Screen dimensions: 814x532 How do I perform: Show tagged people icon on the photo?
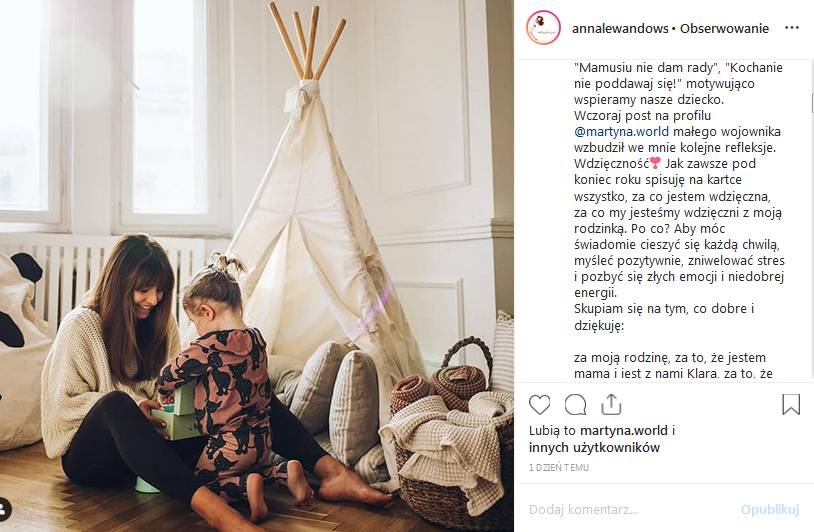pos(4,509)
